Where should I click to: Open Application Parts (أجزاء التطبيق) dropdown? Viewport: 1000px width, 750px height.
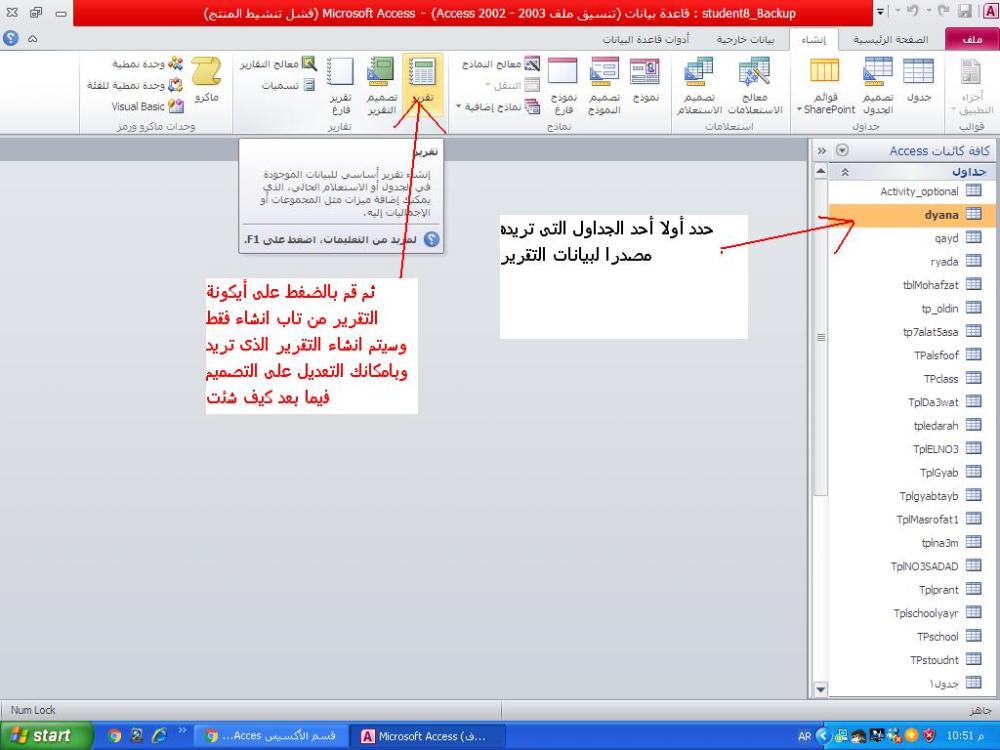point(971,86)
